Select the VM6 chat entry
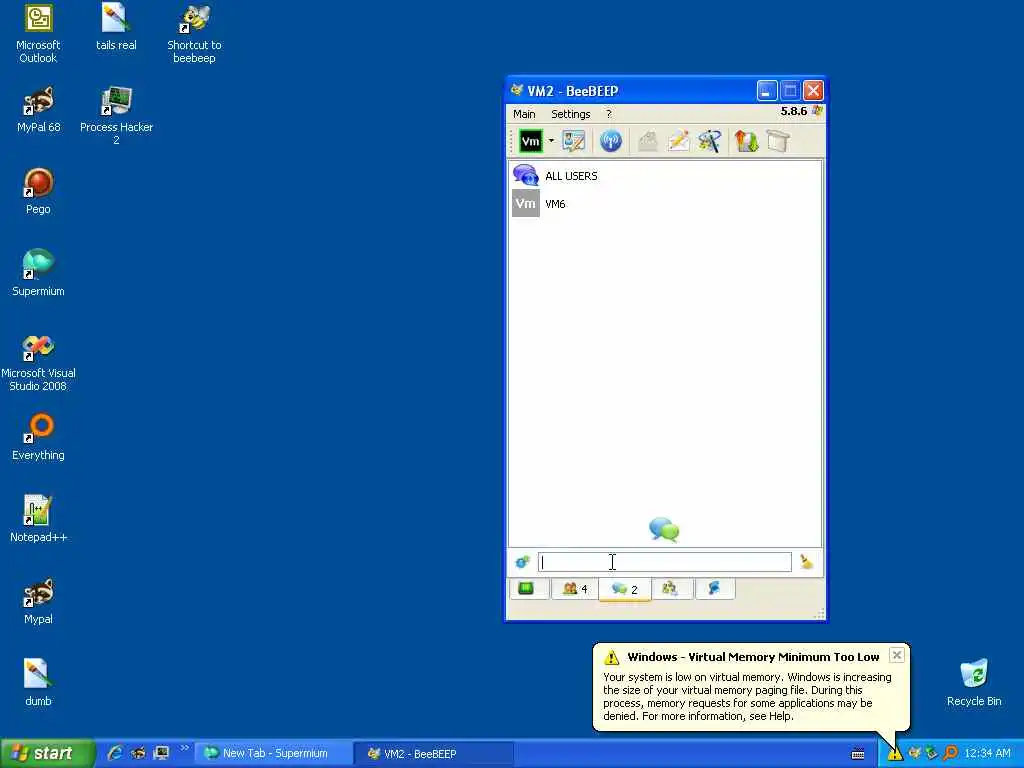This screenshot has width=1024, height=768. click(665, 204)
